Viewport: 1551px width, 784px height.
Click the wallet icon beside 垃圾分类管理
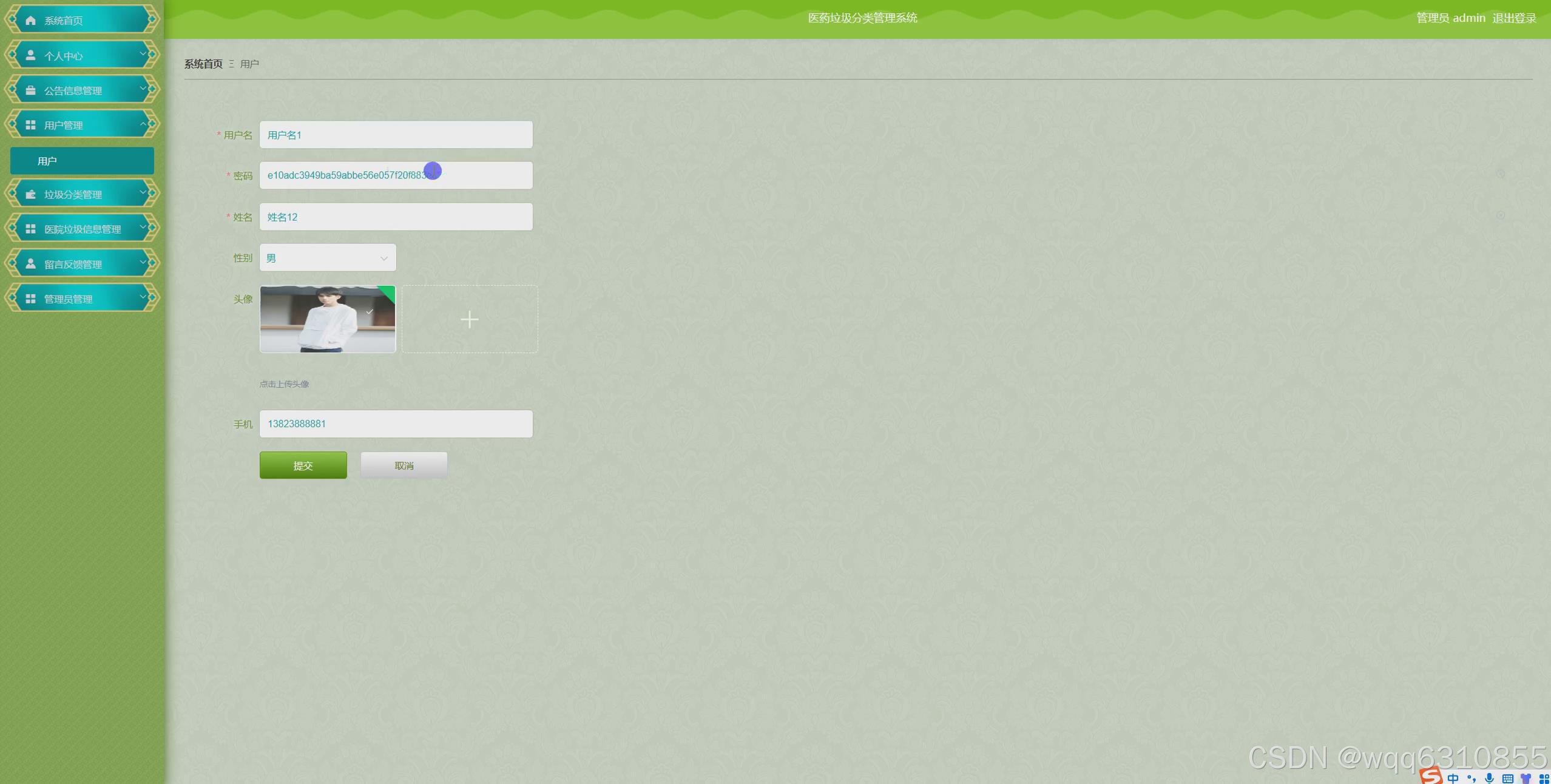pyautogui.click(x=30, y=194)
